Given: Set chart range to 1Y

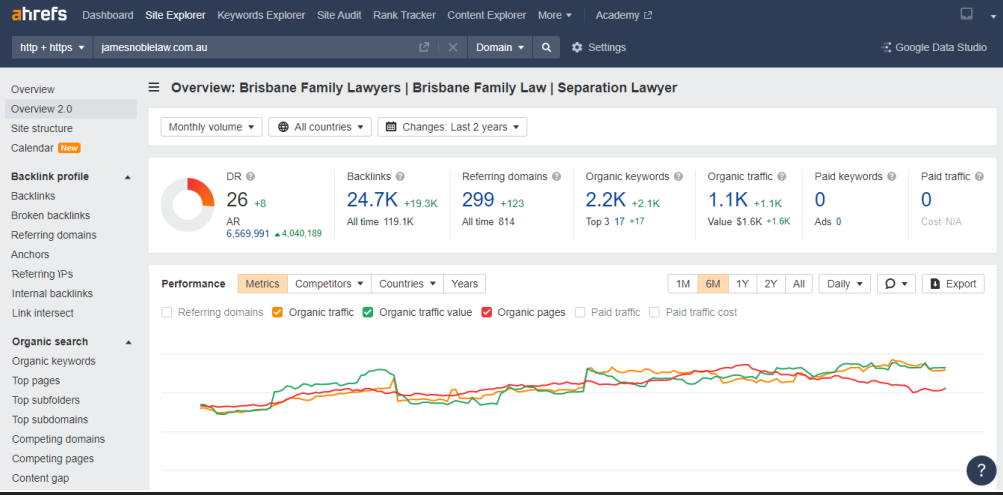Looking at the screenshot, I should tap(742, 284).
